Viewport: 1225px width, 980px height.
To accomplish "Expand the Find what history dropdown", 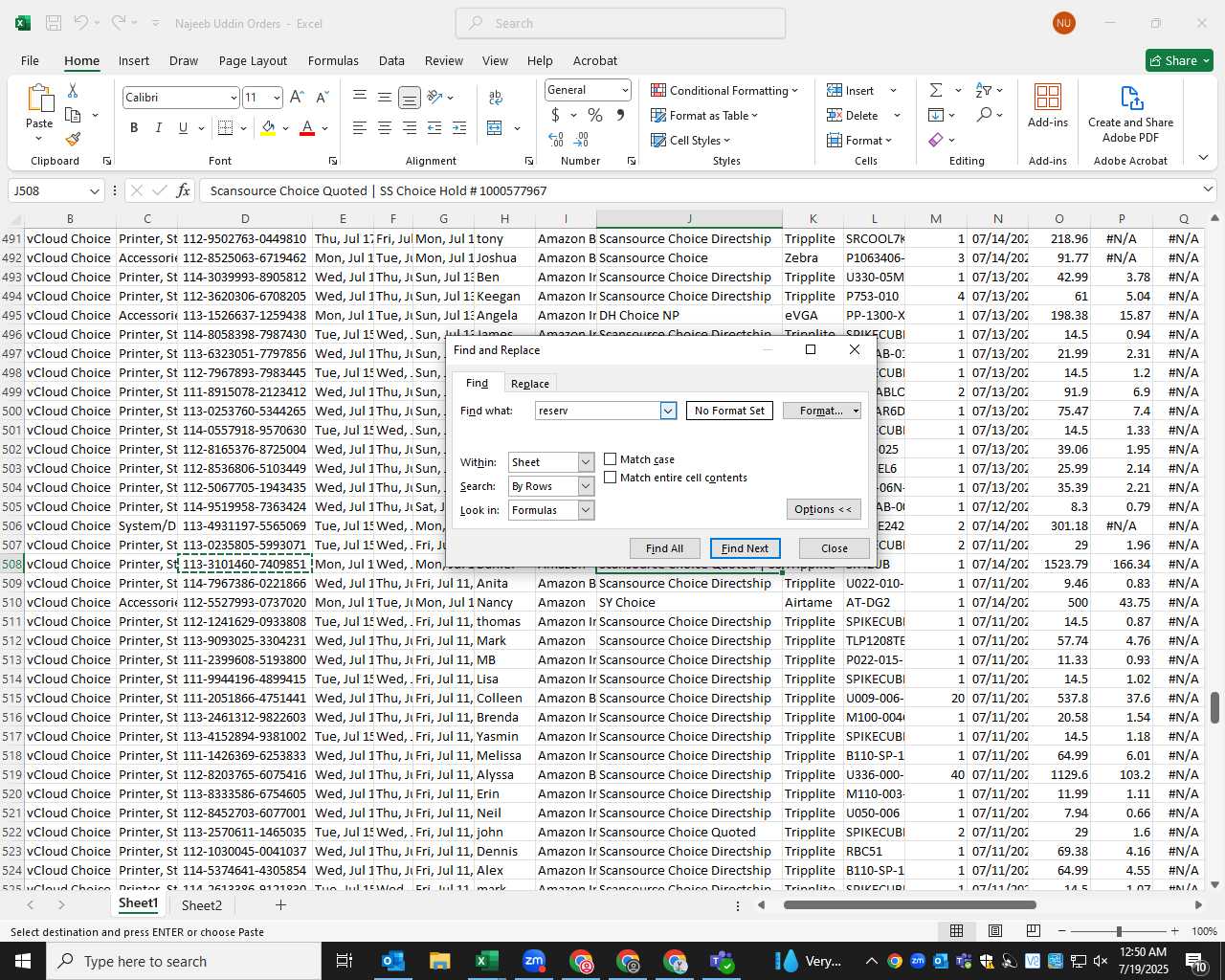I will click(x=668, y=411).
